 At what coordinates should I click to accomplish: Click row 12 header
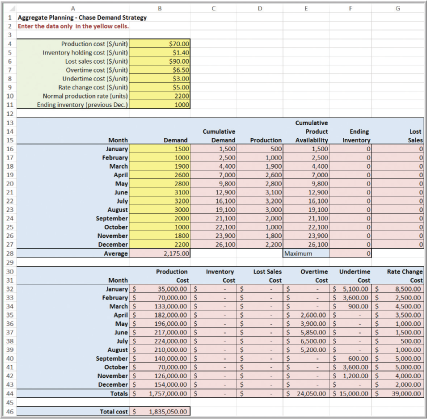(x=10, y=113)
